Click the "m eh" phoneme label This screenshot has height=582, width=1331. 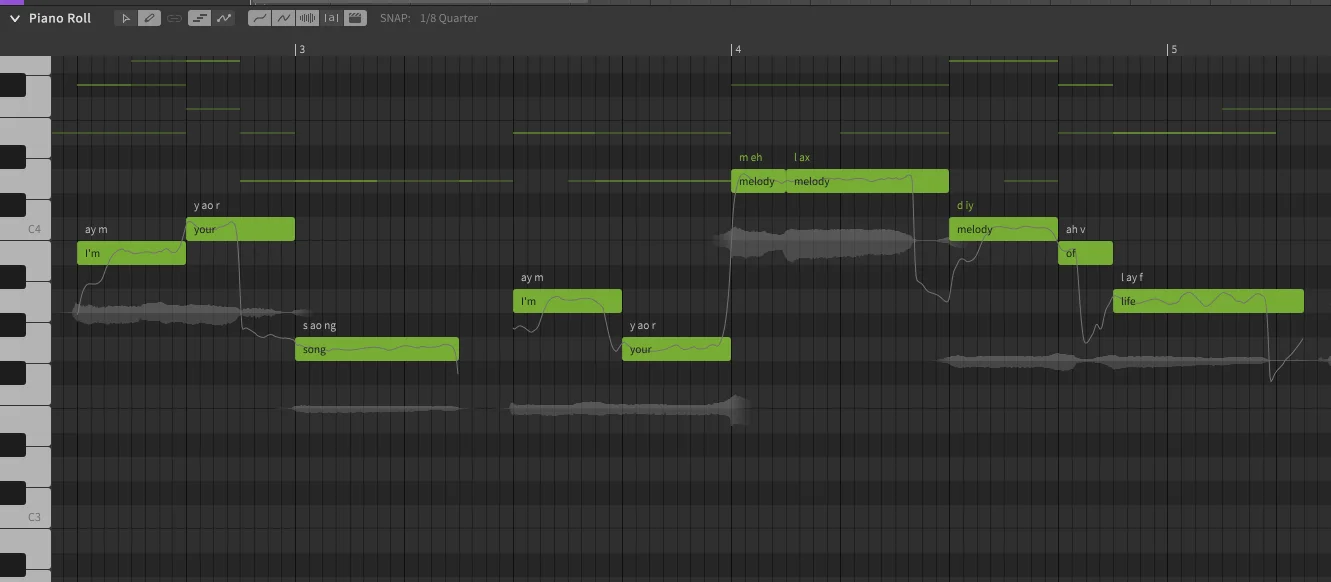point(750,158)
